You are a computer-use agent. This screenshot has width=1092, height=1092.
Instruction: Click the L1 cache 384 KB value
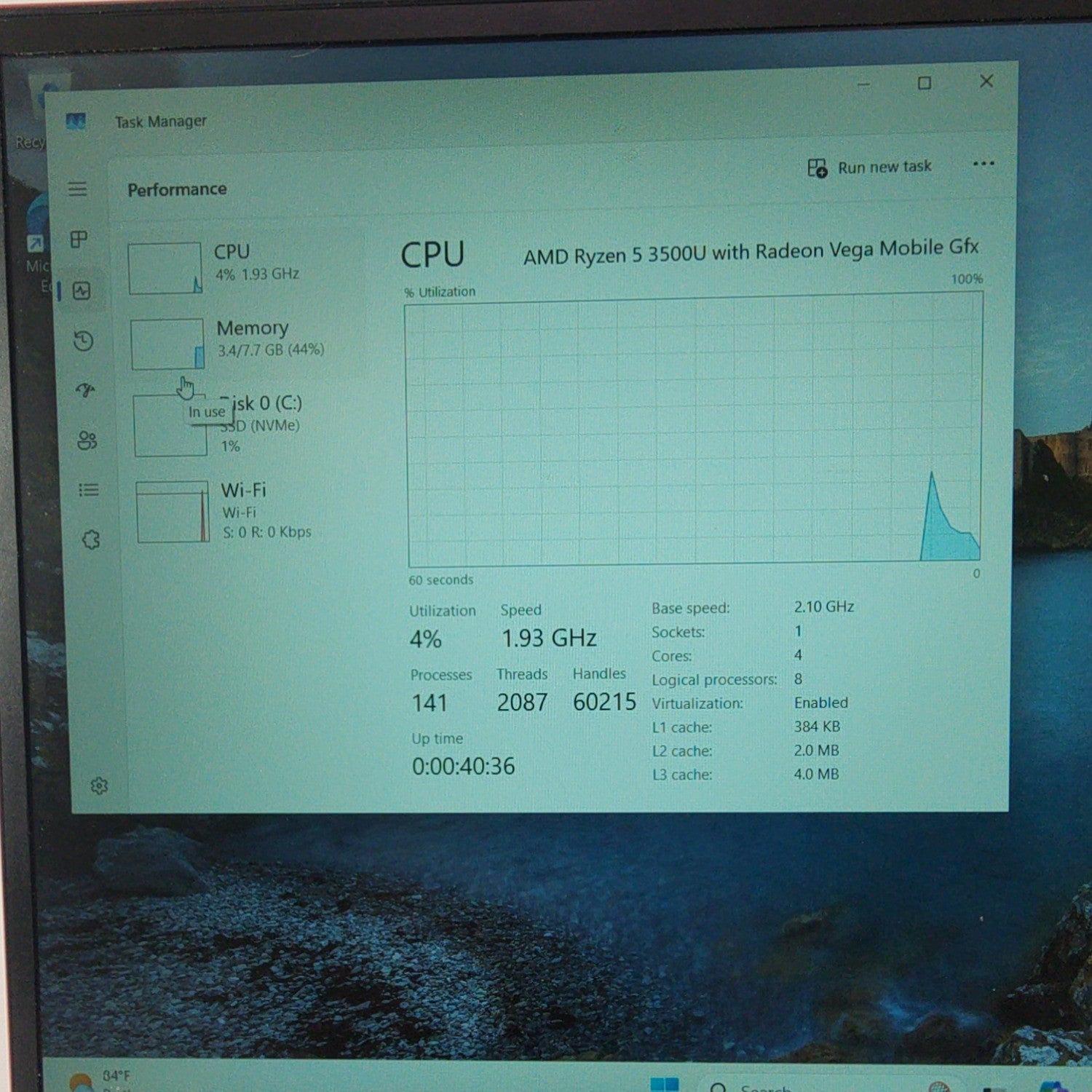pos(817,727)
